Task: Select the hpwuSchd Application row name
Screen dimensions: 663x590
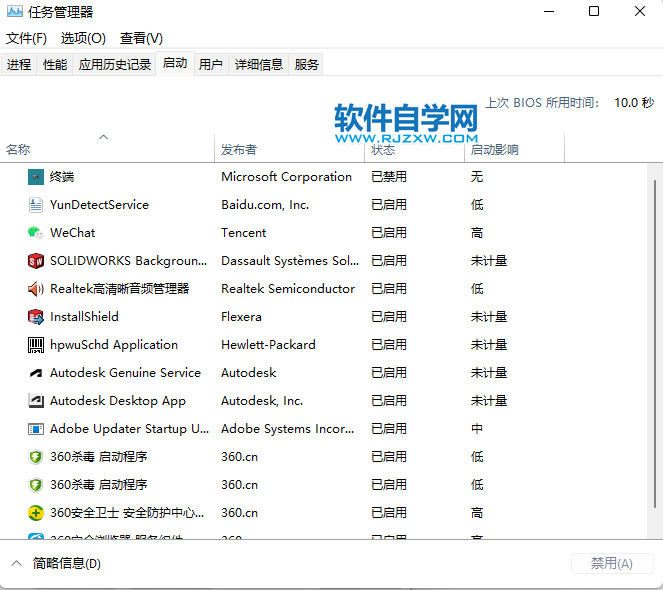Action: (x=114, y=345)
